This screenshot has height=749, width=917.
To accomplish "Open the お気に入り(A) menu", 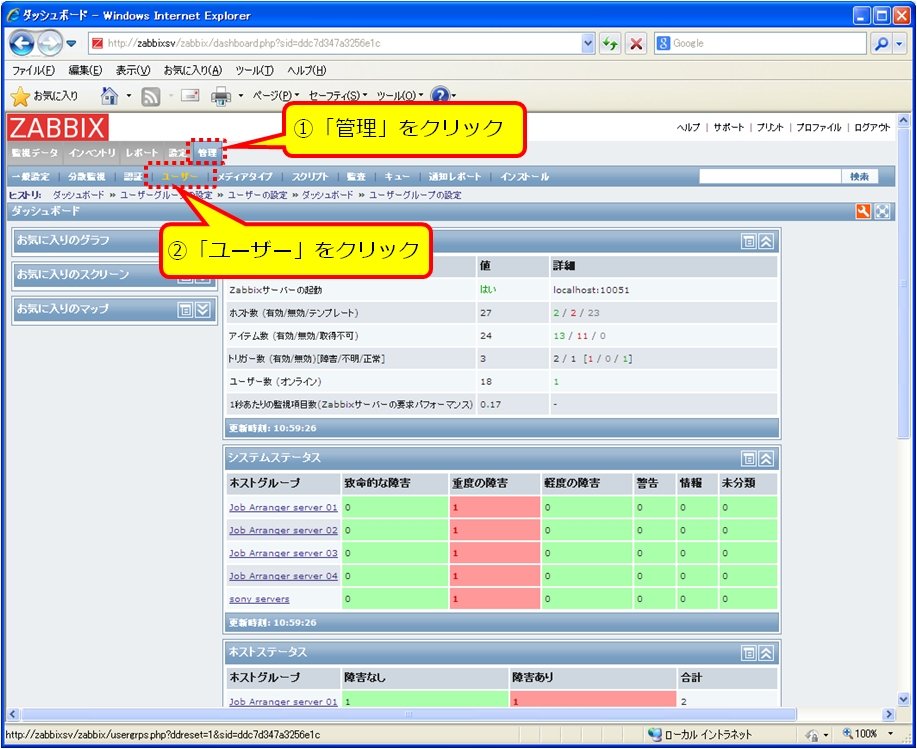I will click(x=193, y=70).
